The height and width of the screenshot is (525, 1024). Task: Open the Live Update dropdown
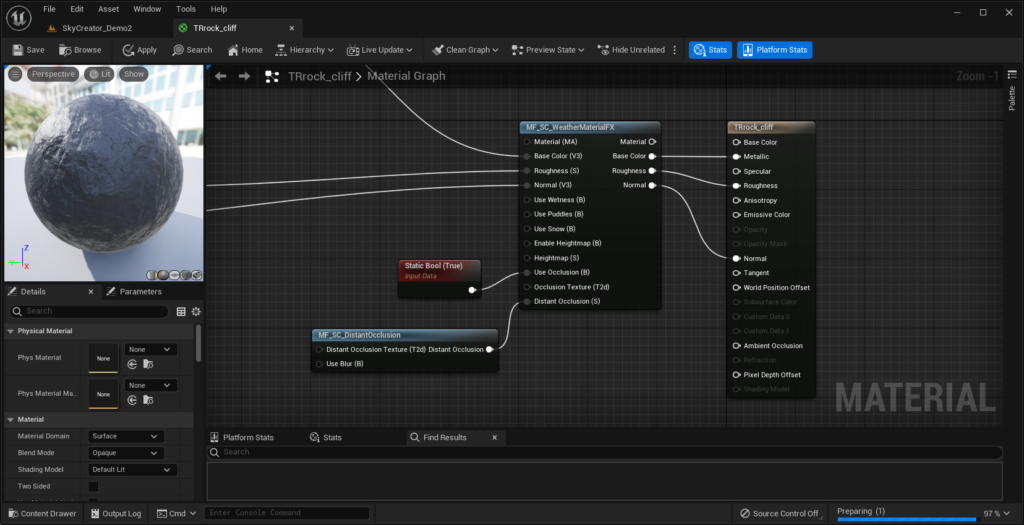[379, 50]
